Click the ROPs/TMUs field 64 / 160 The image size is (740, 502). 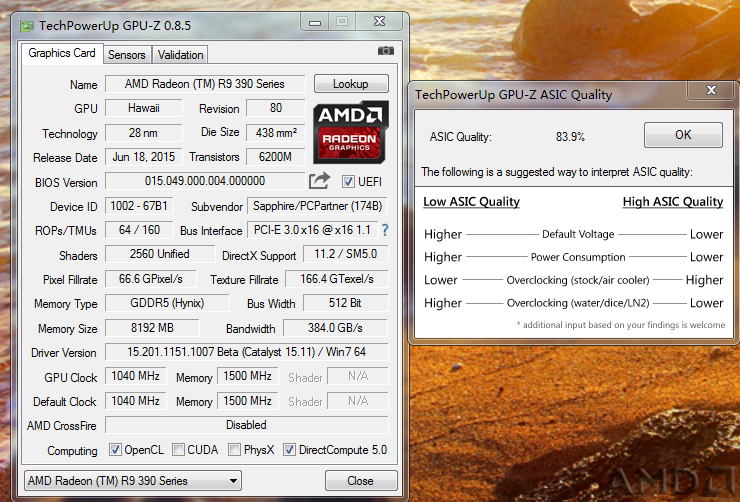click(x=139, y=230)
